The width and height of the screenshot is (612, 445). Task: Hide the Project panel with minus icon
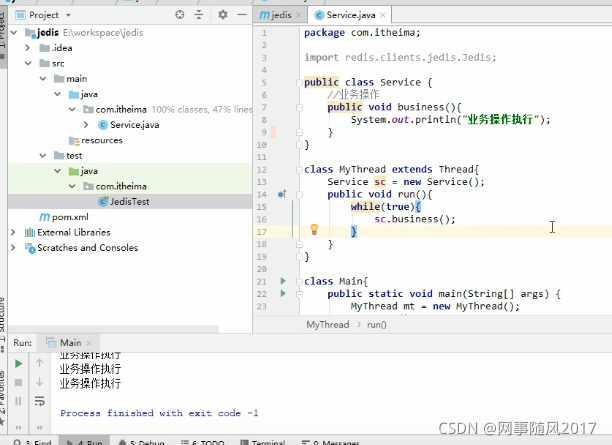pyautogui.click(x=242, y=15)
